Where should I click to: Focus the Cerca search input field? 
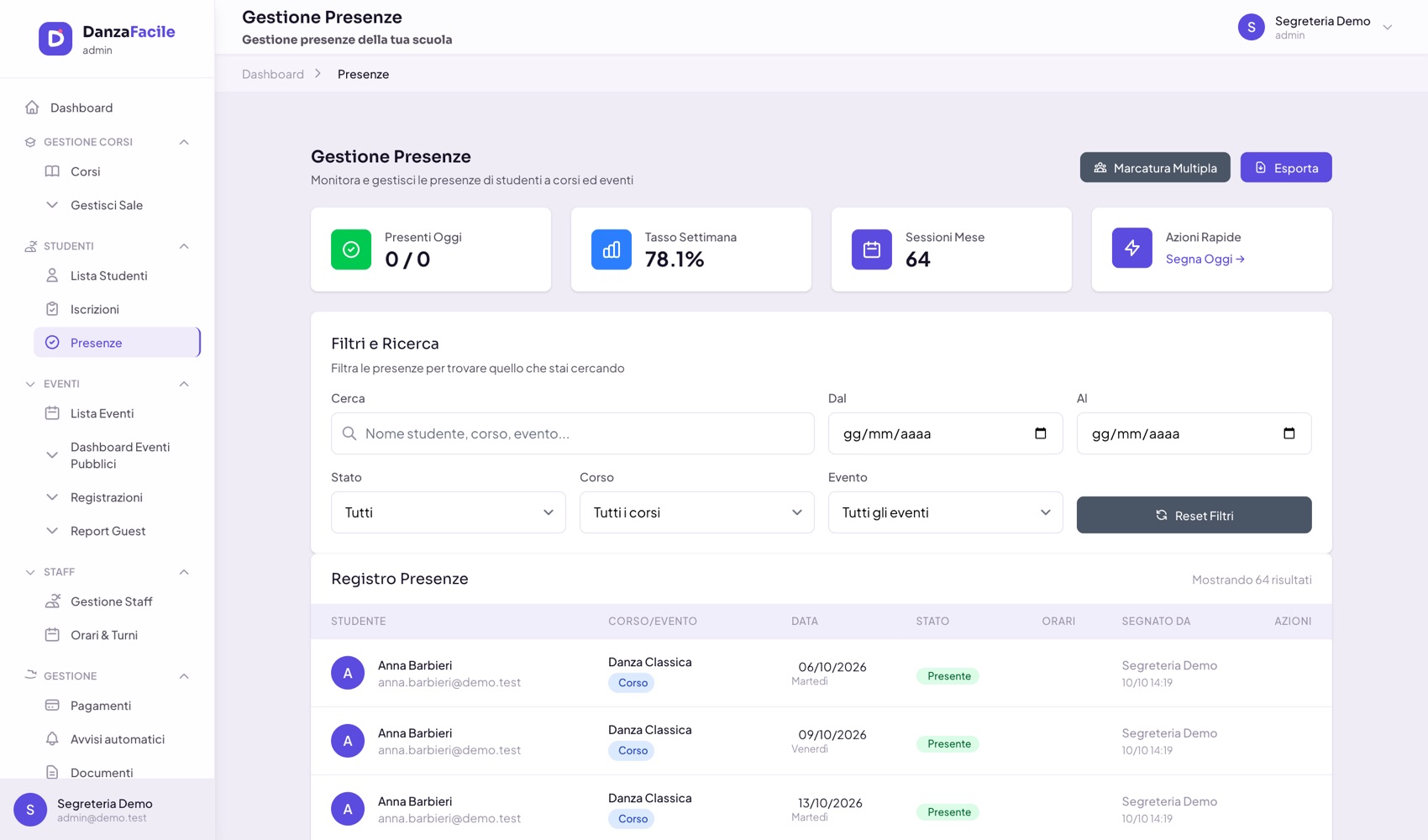[573, 433]
